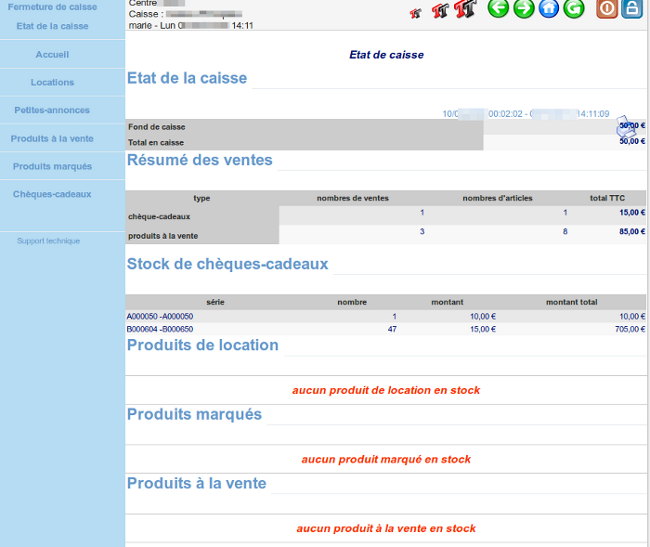Select Produits marqués in sidebar
650x547 pixels.
click(52, 167)
